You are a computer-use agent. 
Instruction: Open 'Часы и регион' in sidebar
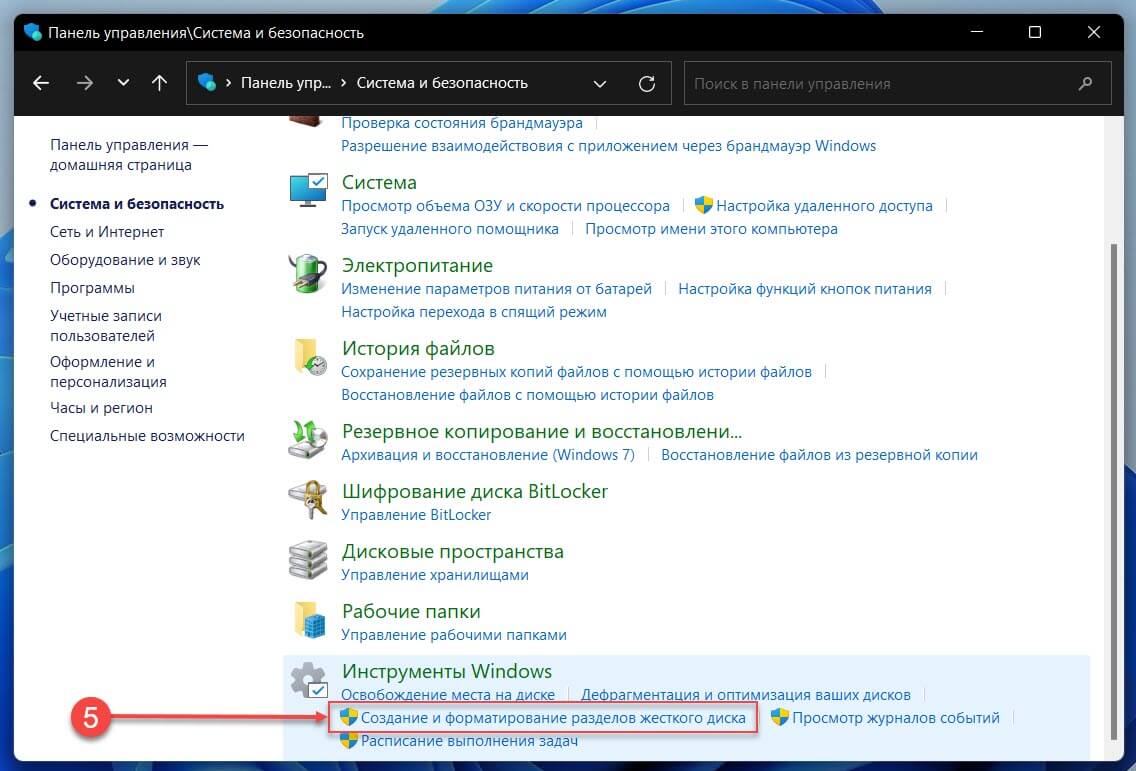point(101,408)
